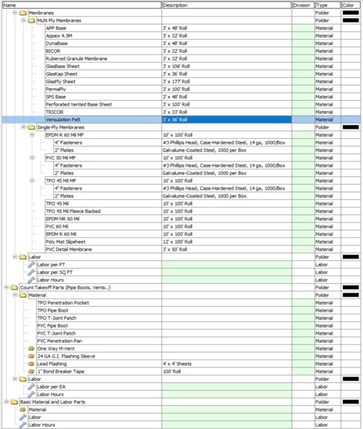Click the wrench icon for Labor per SQ FT
The image size is (363, 429).
31,272
